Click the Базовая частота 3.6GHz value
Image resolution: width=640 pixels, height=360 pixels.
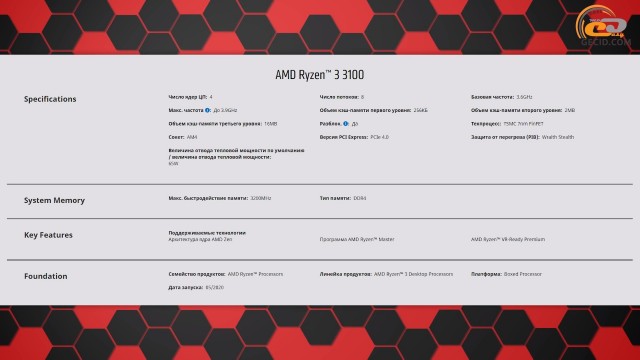(x=524, y=97)
